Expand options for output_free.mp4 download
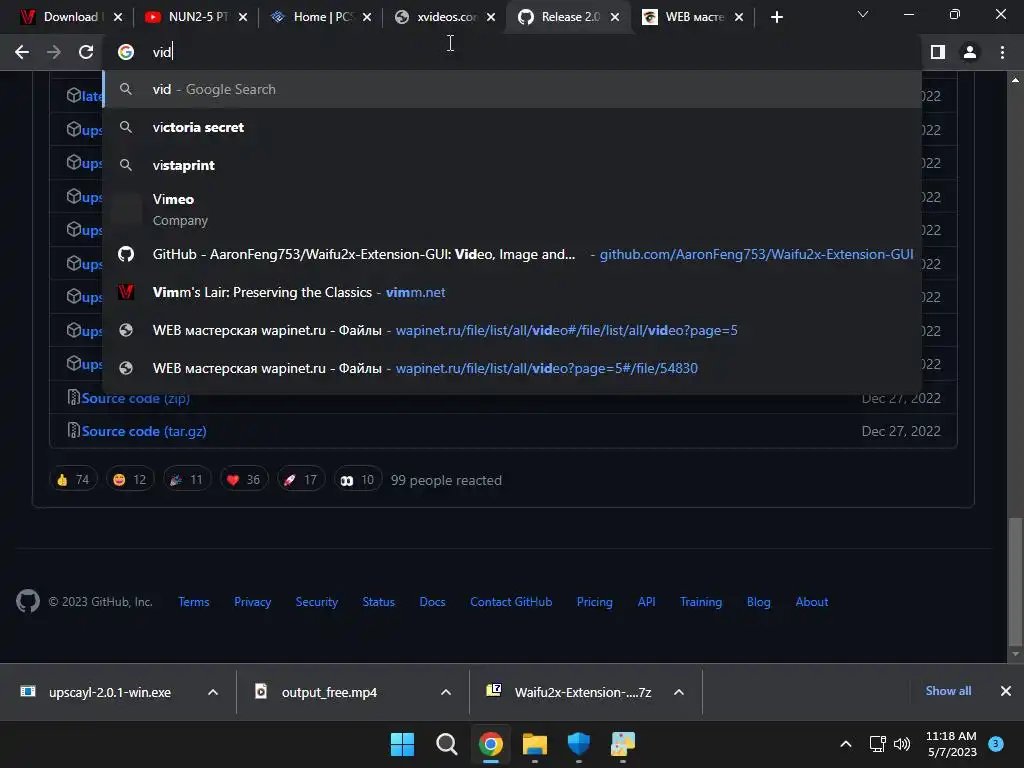Screen dimensions: 1024x768 click(446, 692)
